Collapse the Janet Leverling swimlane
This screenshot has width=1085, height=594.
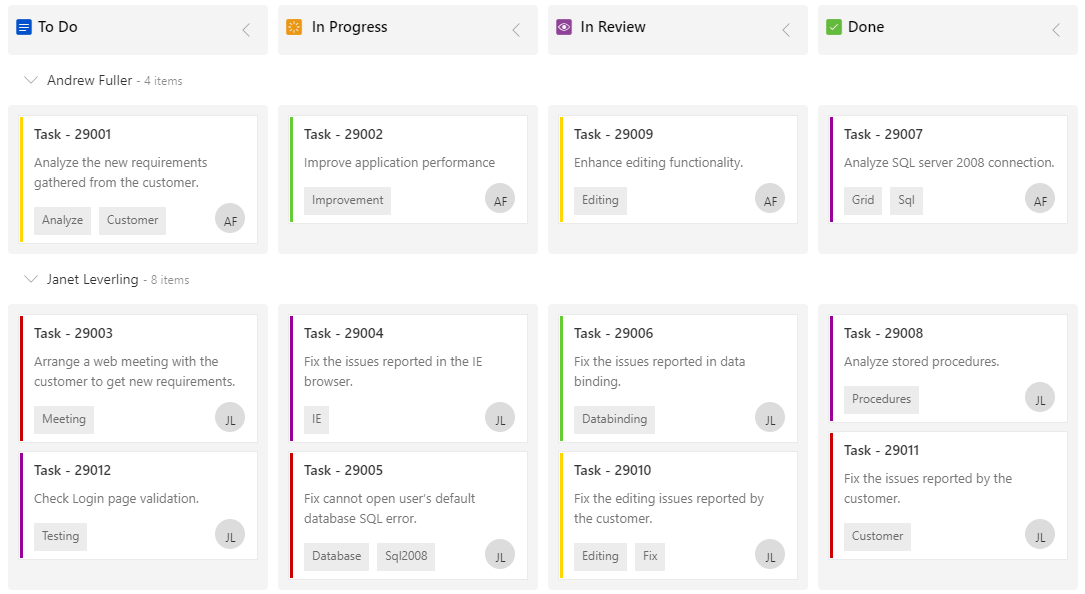pyautogui.click(x=31, y=279)
